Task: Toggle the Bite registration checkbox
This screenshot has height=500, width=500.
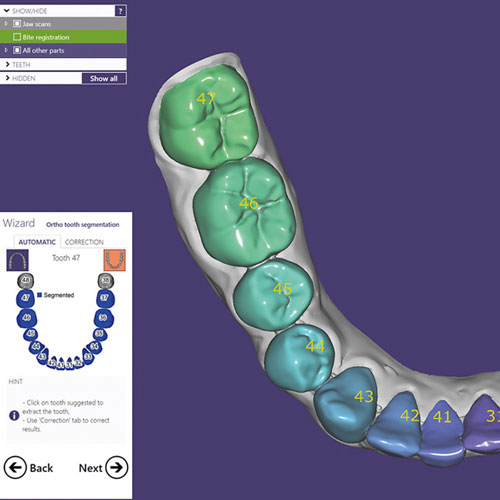Action: (x=17, y=37)
